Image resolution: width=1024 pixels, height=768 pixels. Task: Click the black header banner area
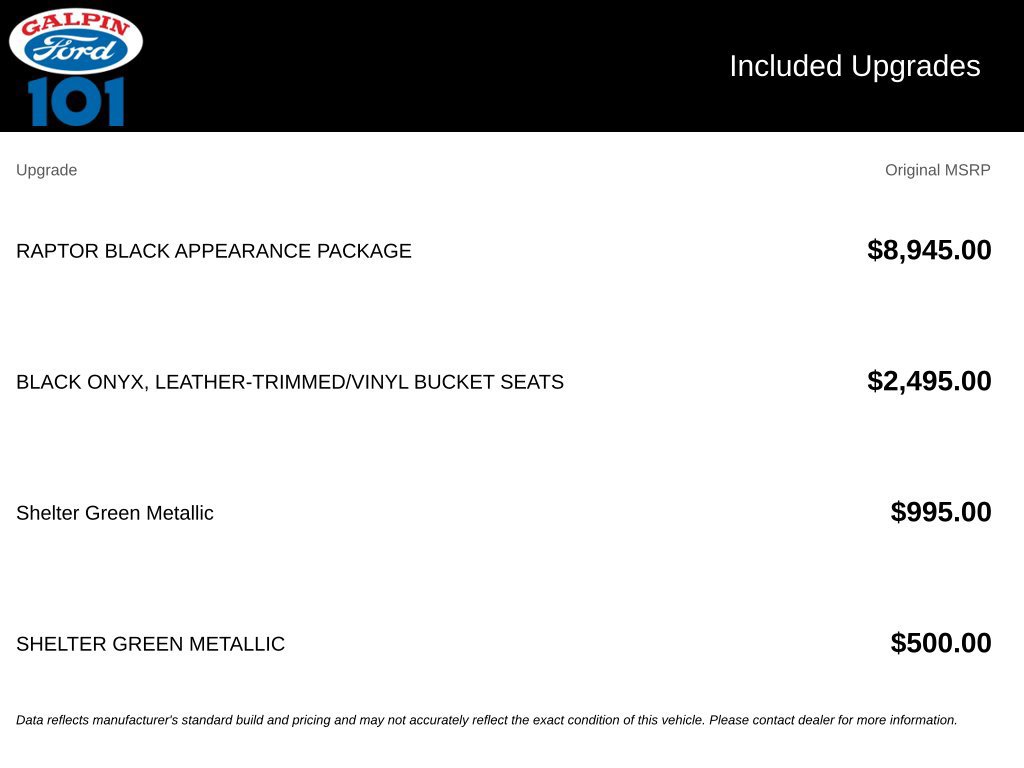512,66
